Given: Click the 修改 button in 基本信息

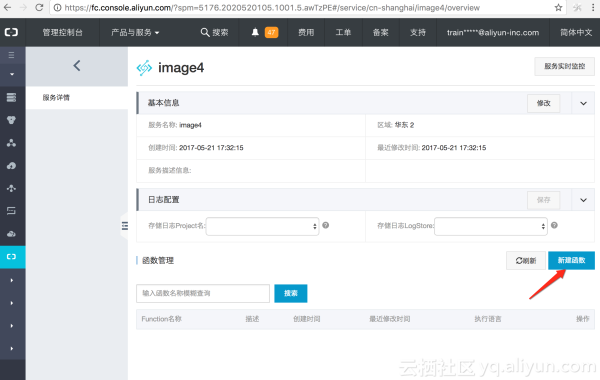Looking at the screenshot, I should click(543, 103).
